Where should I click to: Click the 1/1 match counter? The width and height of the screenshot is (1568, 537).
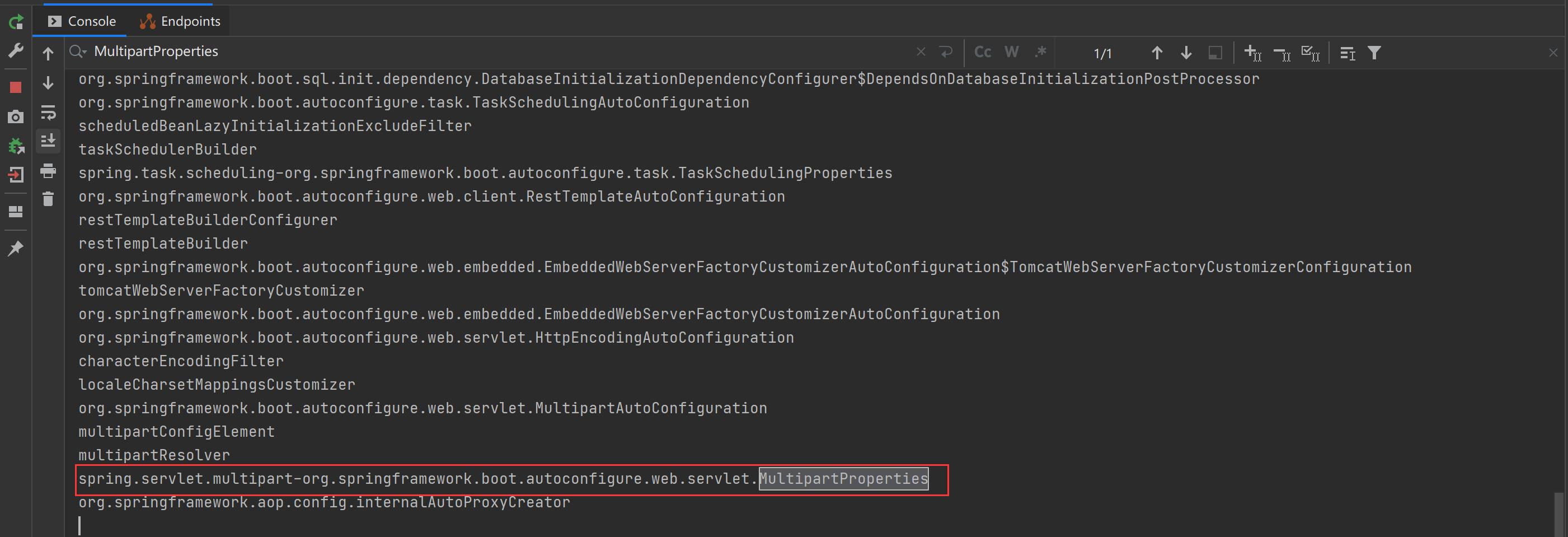tap(1102, 54)
